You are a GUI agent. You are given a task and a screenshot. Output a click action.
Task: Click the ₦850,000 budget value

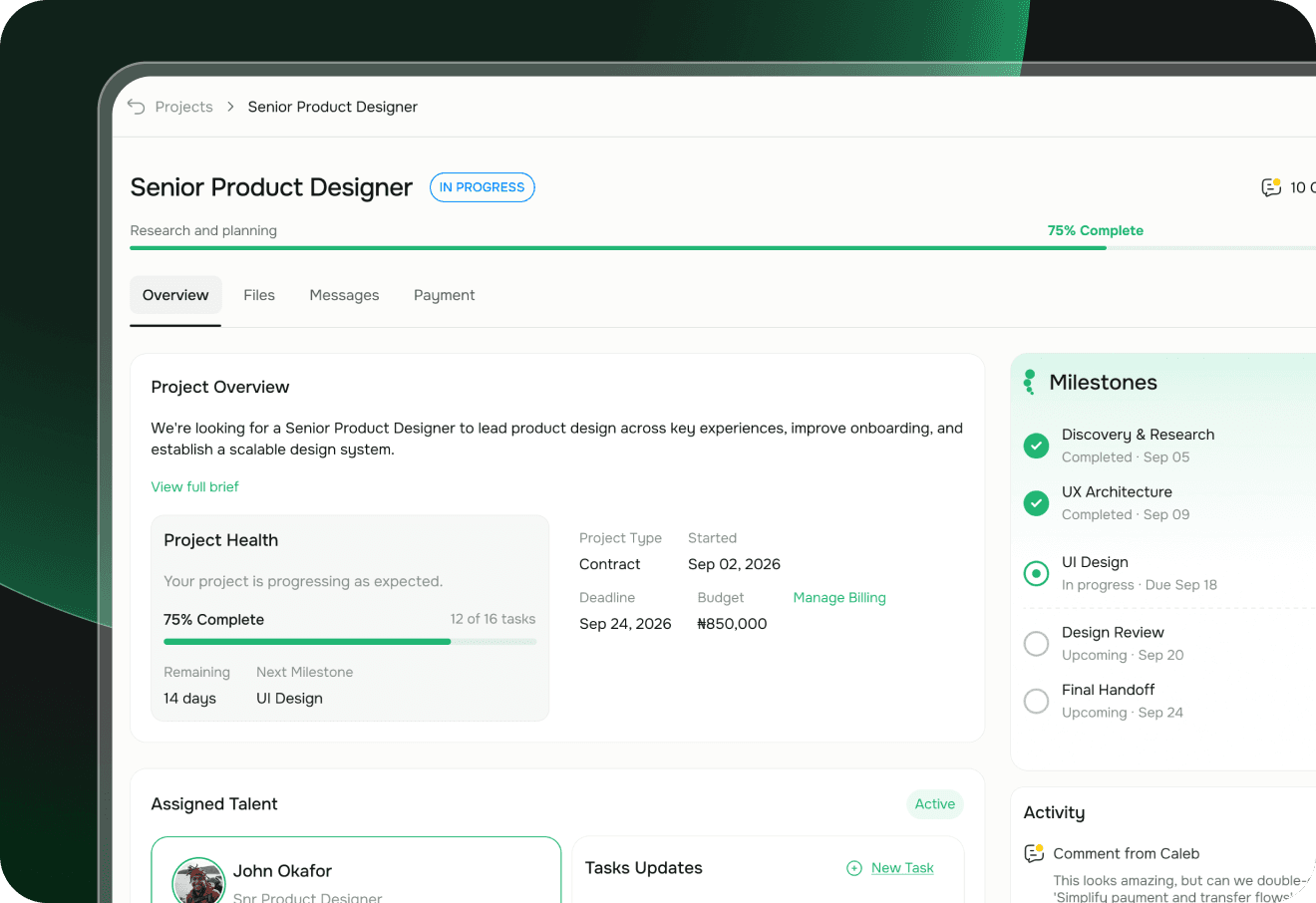tap(732, 624)
